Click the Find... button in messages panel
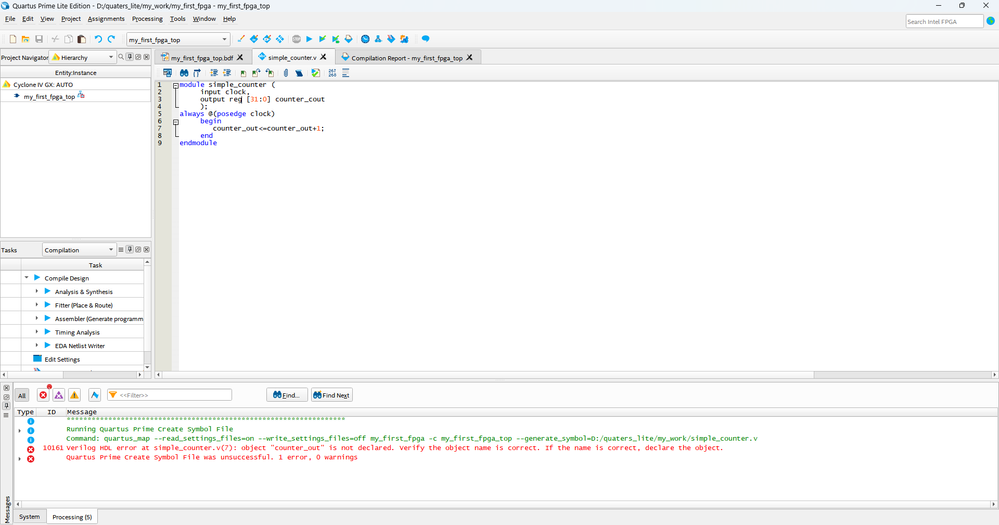Screen dimensions: 999x525 pos(287,395)
